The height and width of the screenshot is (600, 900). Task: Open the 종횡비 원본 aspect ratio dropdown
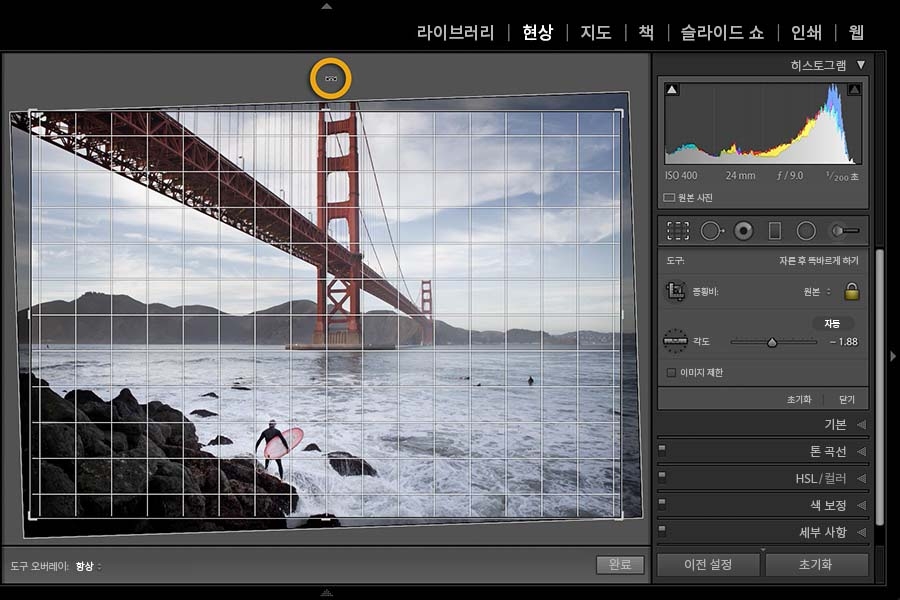(817, 292)
